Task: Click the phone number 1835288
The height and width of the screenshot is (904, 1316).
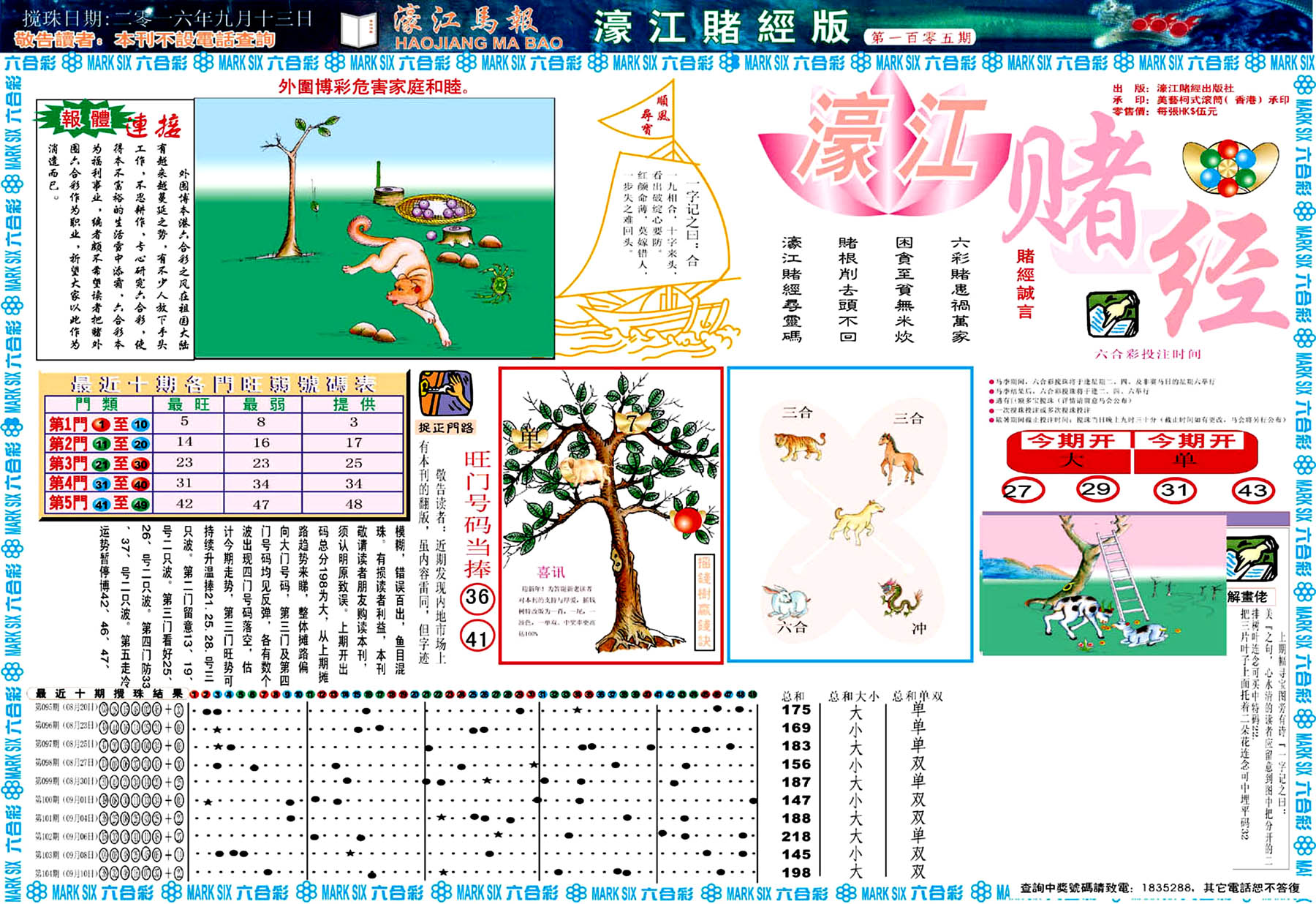Action: click(x=1165, y=888)
